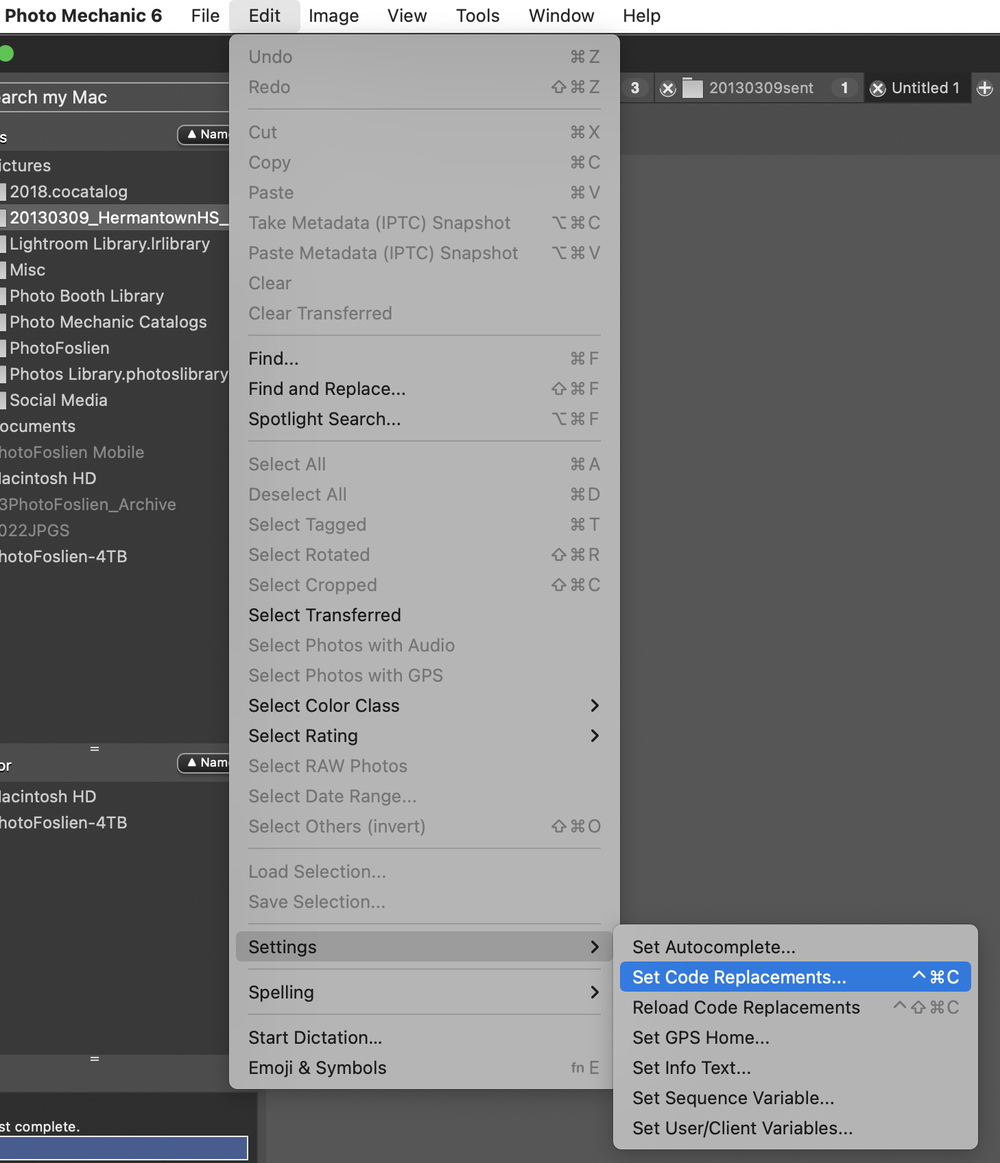The height and width of the screenshot is (1163, 1000).
Task: Select the Photo Mechanic Catalogs folder
Action: pyautogui.click(x=114, y=322)
